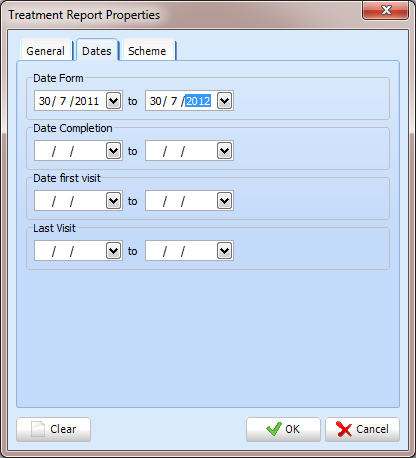Open the Date Form end date dropdown

pyautogui.click(x=224, y=100)
